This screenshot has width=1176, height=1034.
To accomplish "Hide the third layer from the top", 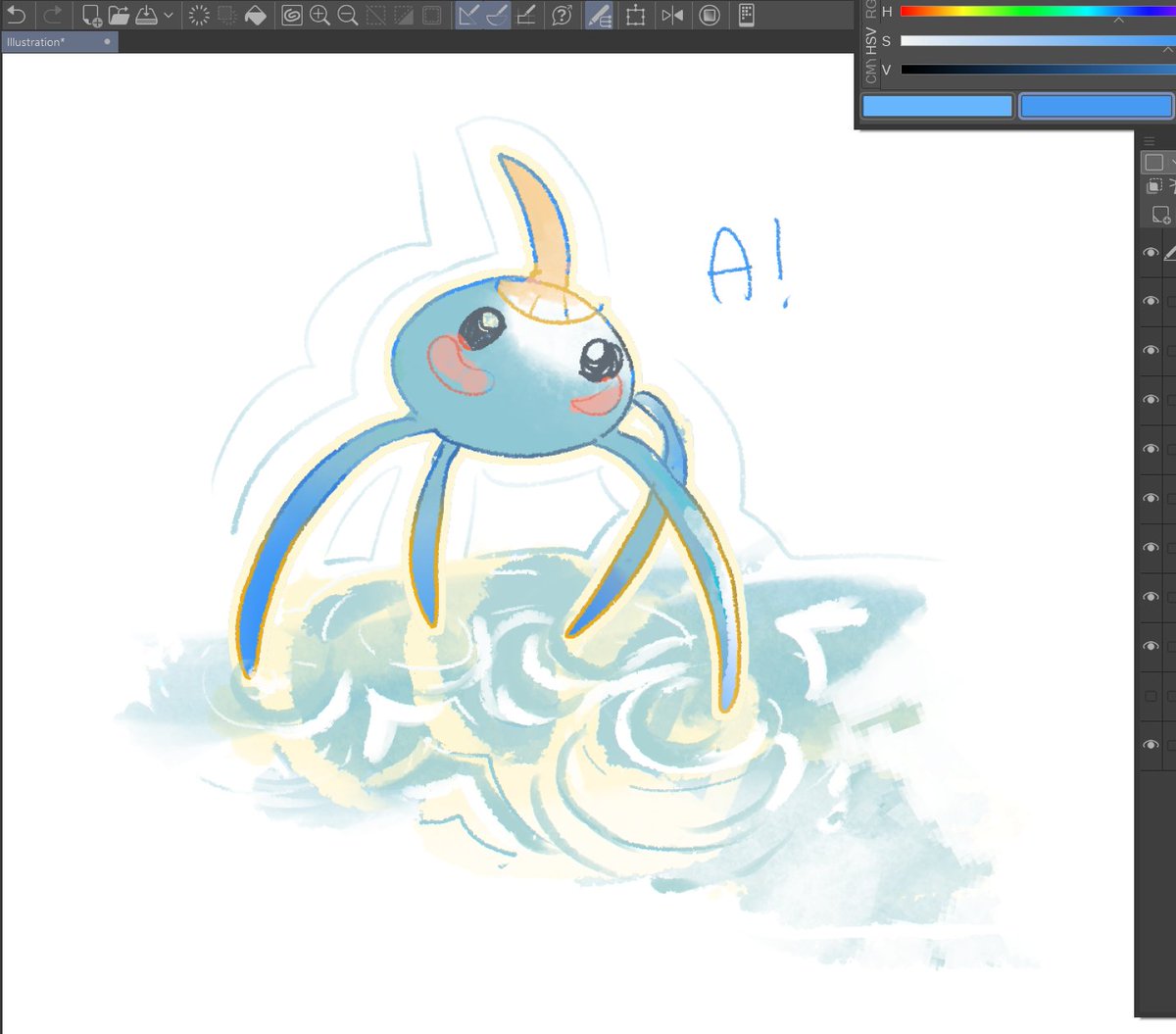I will pyautogui.click(x=1151, y=351).
